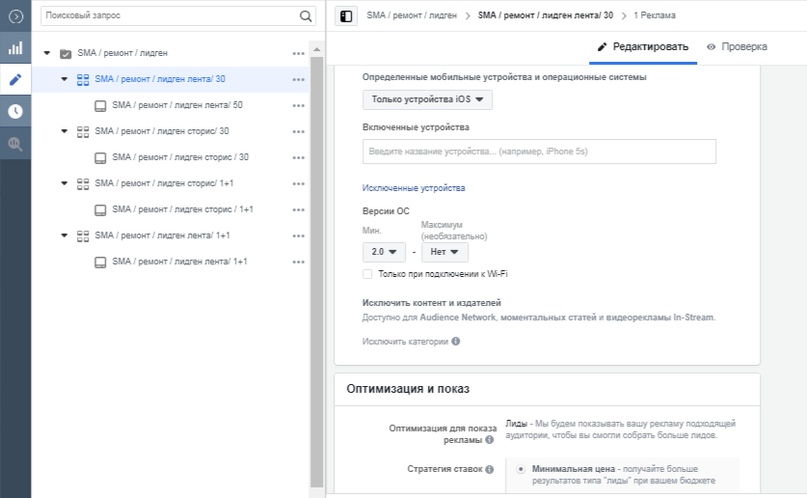Select the pencil edit icon in sidebar

point(15,79)
